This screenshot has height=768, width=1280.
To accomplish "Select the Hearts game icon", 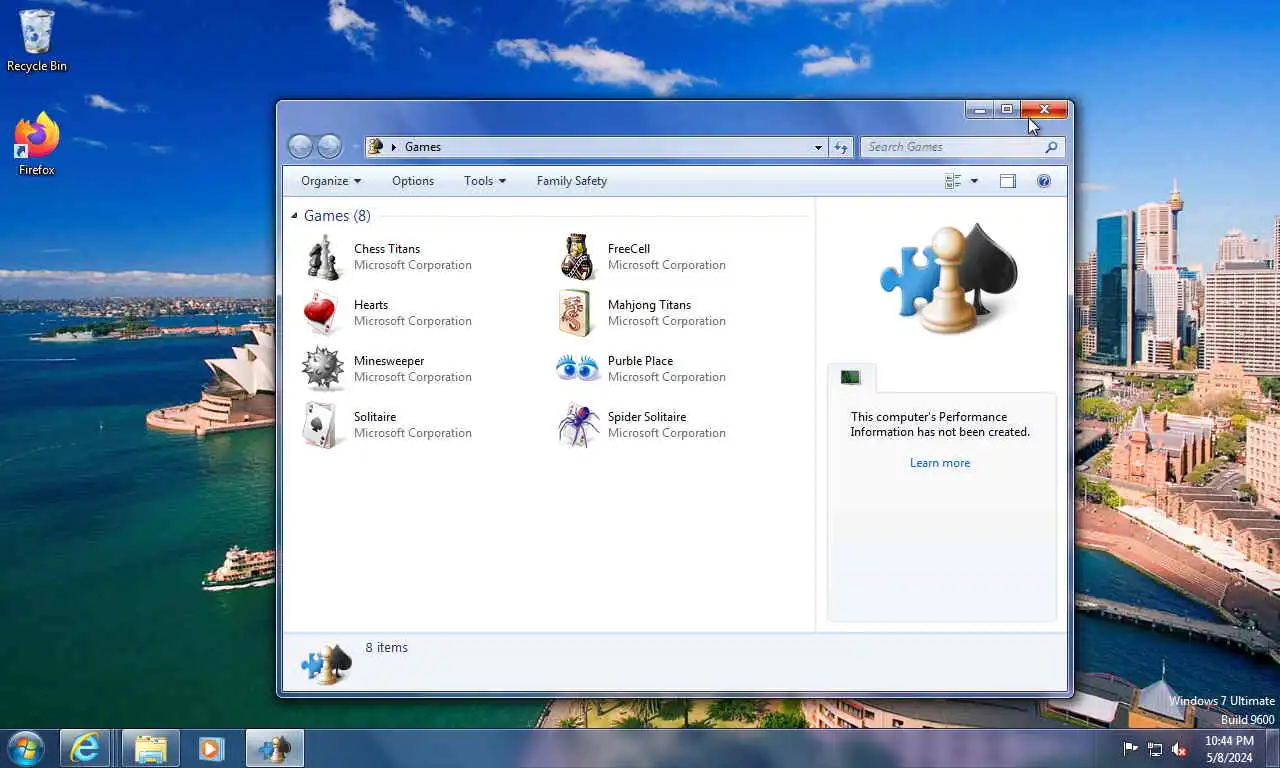I will [x=323, y=313].
